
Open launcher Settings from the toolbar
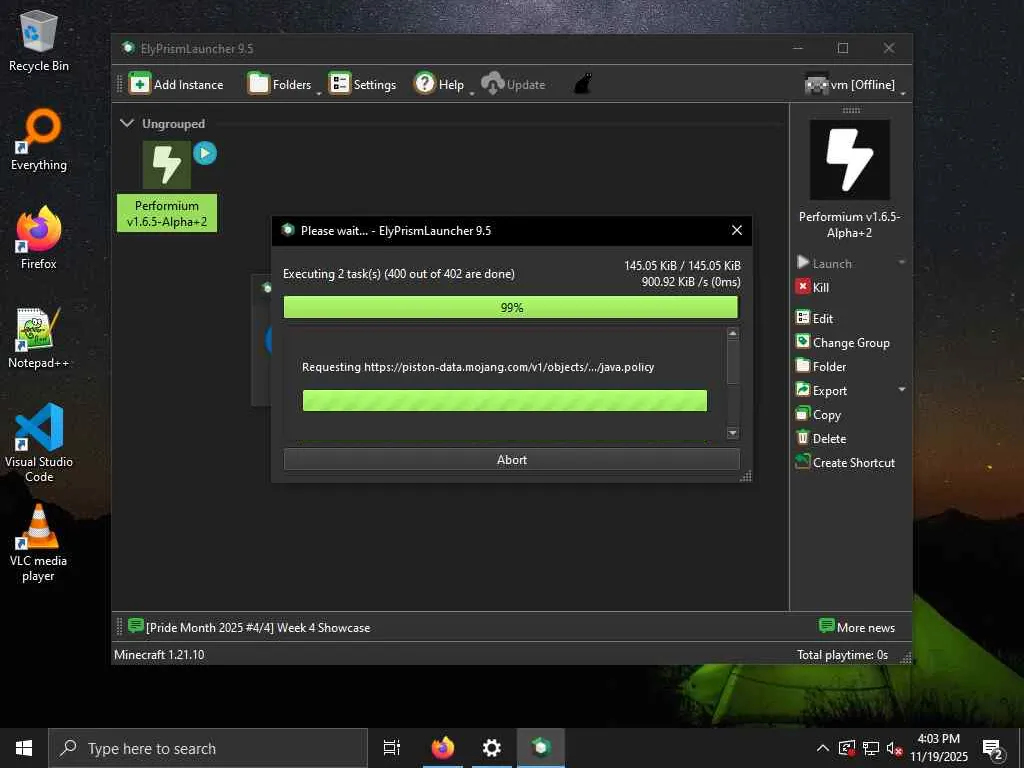(x=362, y=84)
